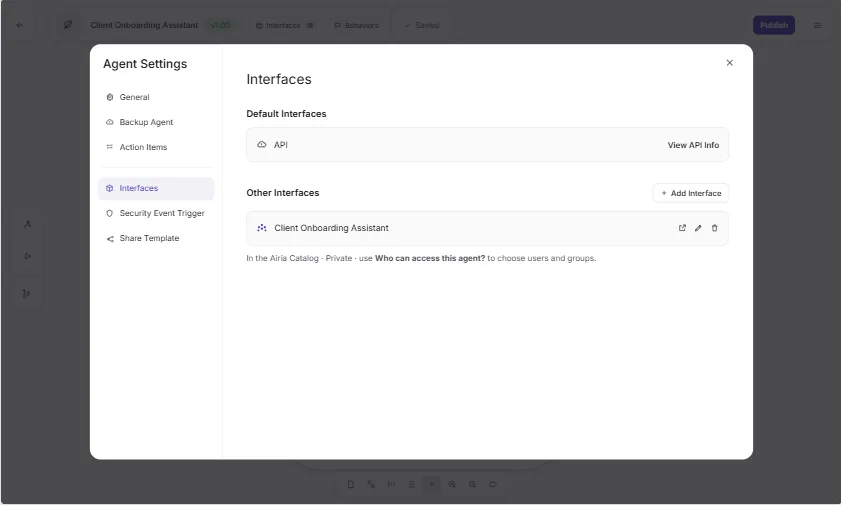
Task: Click the play triangle icon on the left rail
Action: click(x=27, y=256)
